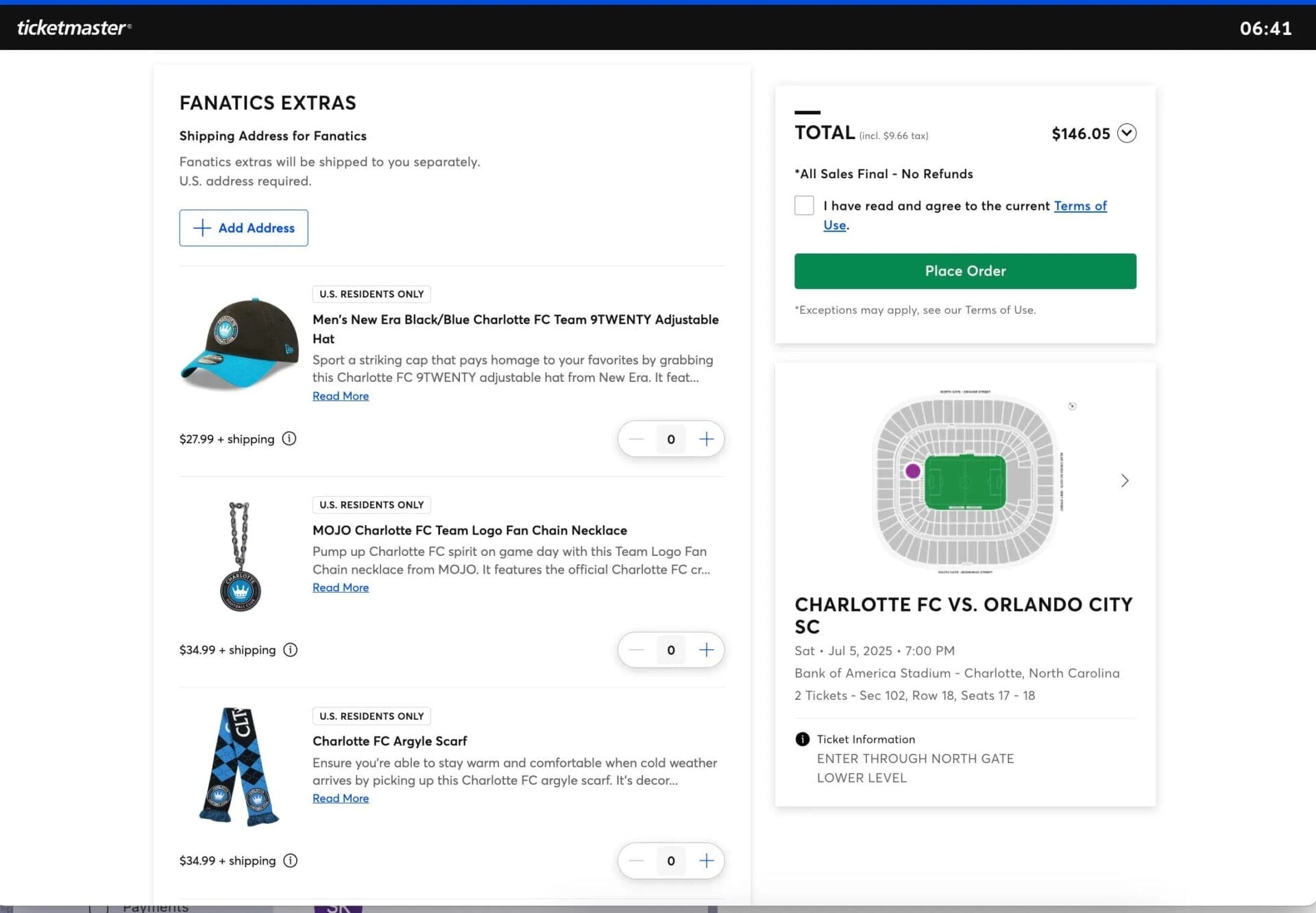Click the Place Order button
Viewport: 1316px width, 913px height.
click(965, 271)
